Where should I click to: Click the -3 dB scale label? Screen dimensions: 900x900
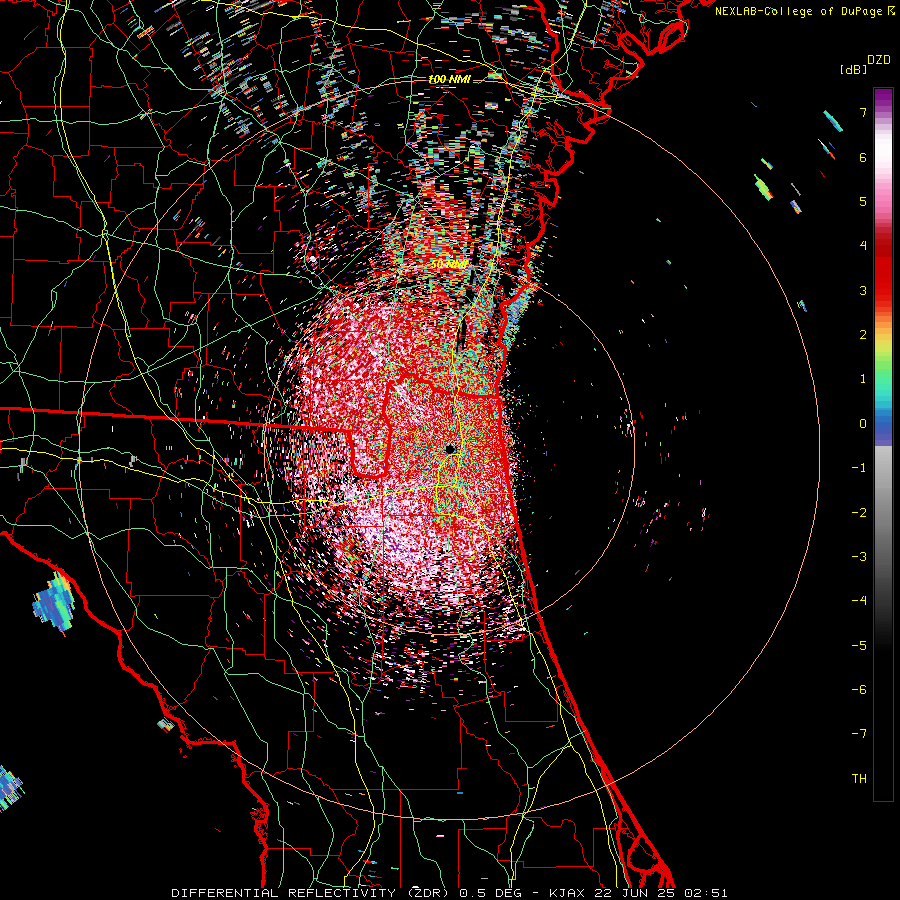point(859,557)
